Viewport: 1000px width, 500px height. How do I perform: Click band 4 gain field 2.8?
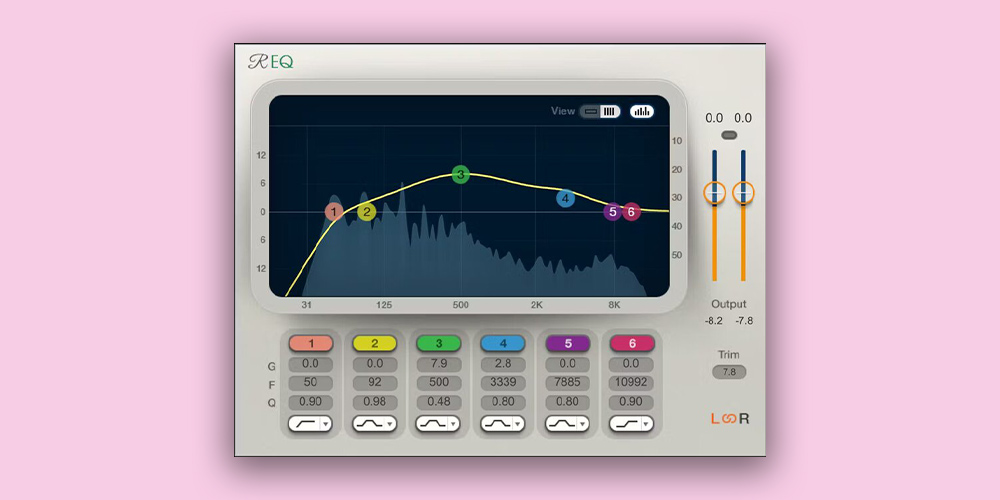pos(503,364)
